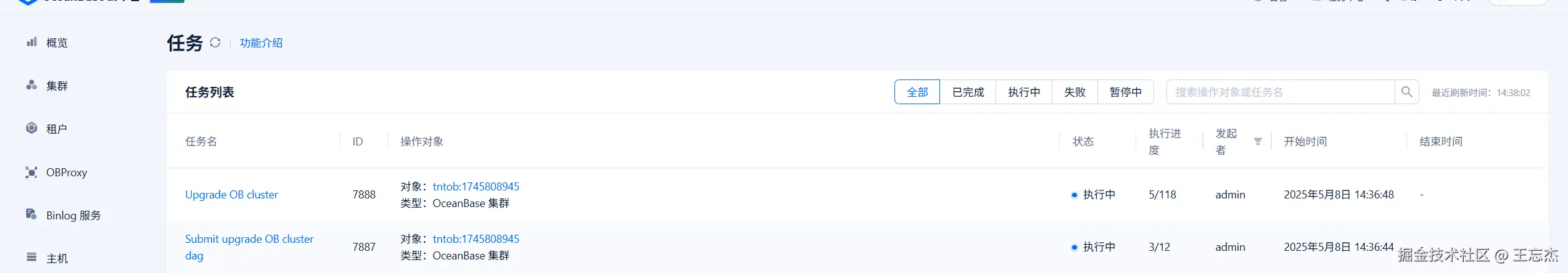This screenshot has height=273, width=1568.
Task: Switch to the 失败 filter tab
Action: [1074, 92]
